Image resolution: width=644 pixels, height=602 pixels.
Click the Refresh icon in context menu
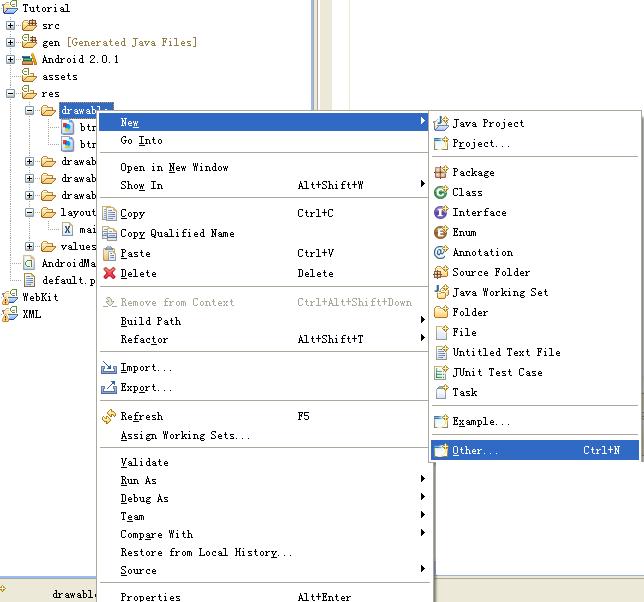point(109,416)
